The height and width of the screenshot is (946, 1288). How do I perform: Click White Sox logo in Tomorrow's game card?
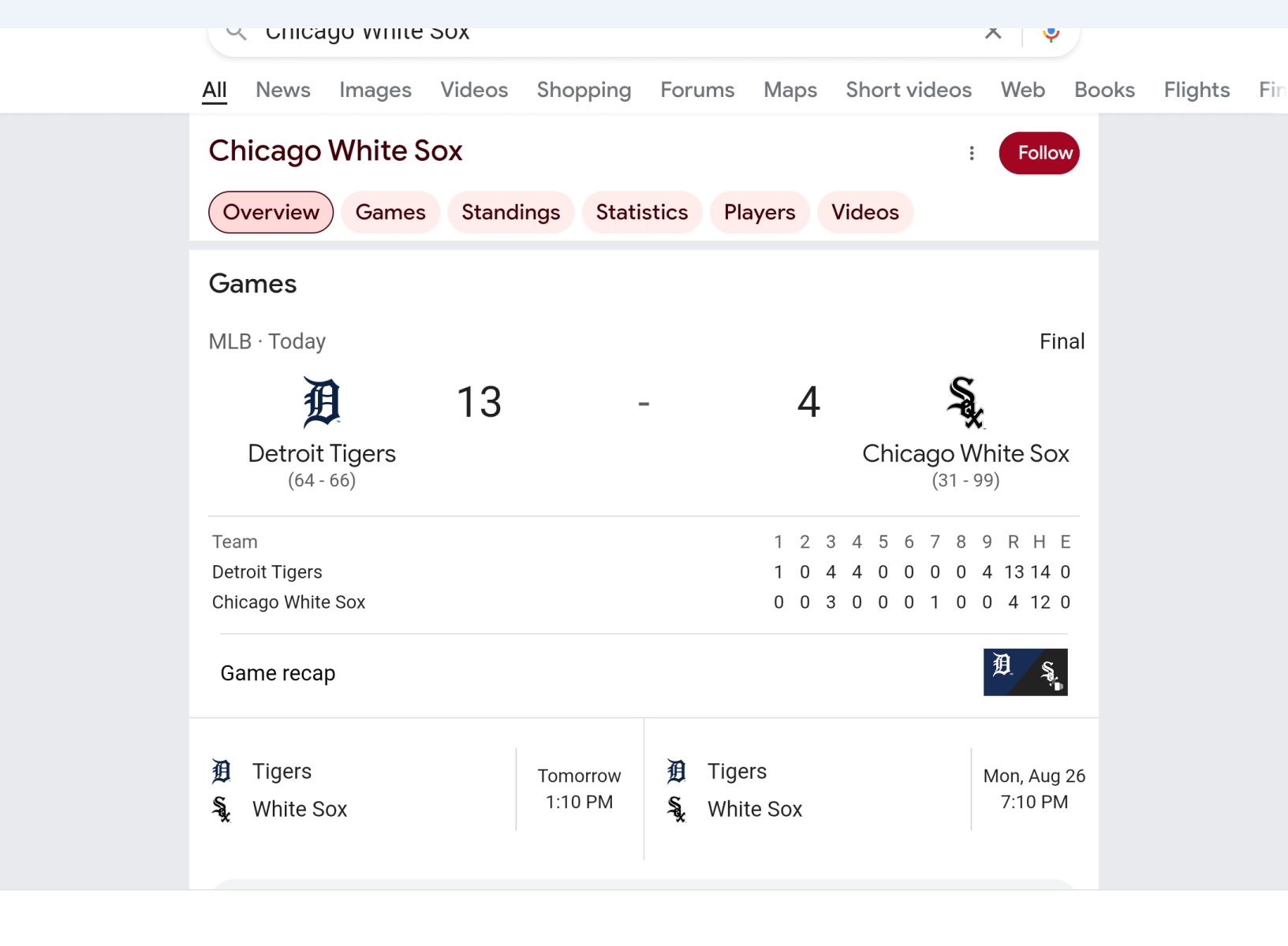(222, 809)
